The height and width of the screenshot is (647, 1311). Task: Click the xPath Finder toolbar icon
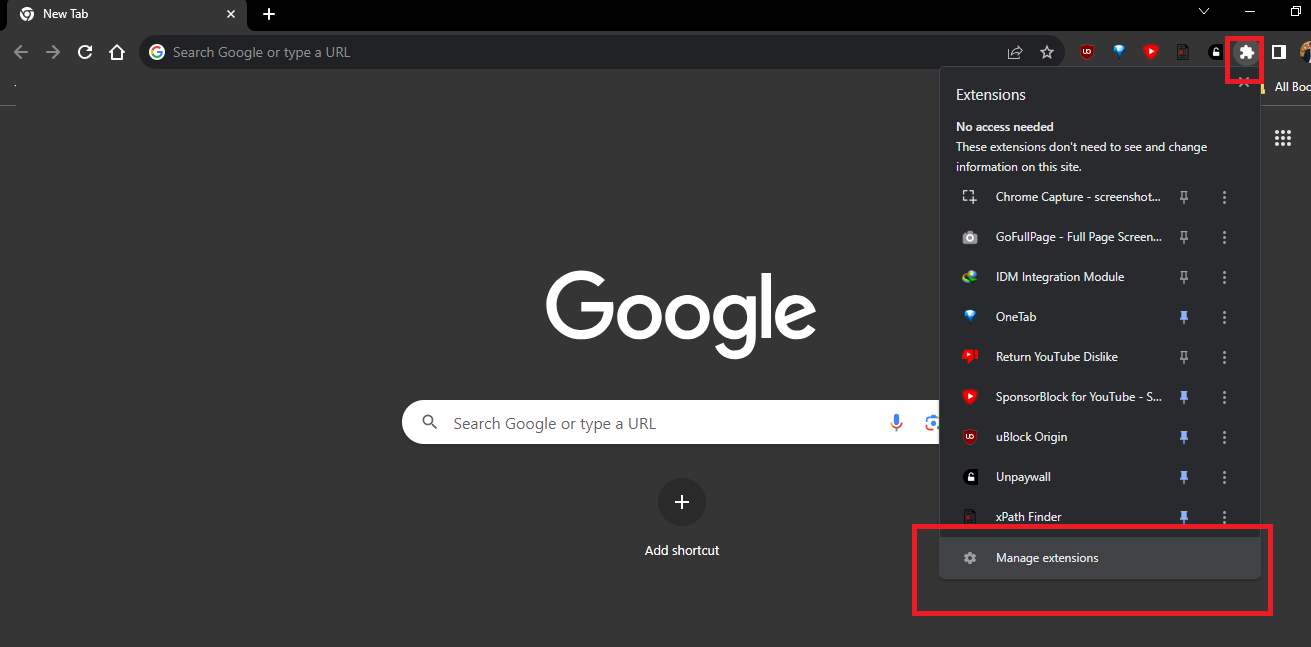click(x=1183, y=52)
